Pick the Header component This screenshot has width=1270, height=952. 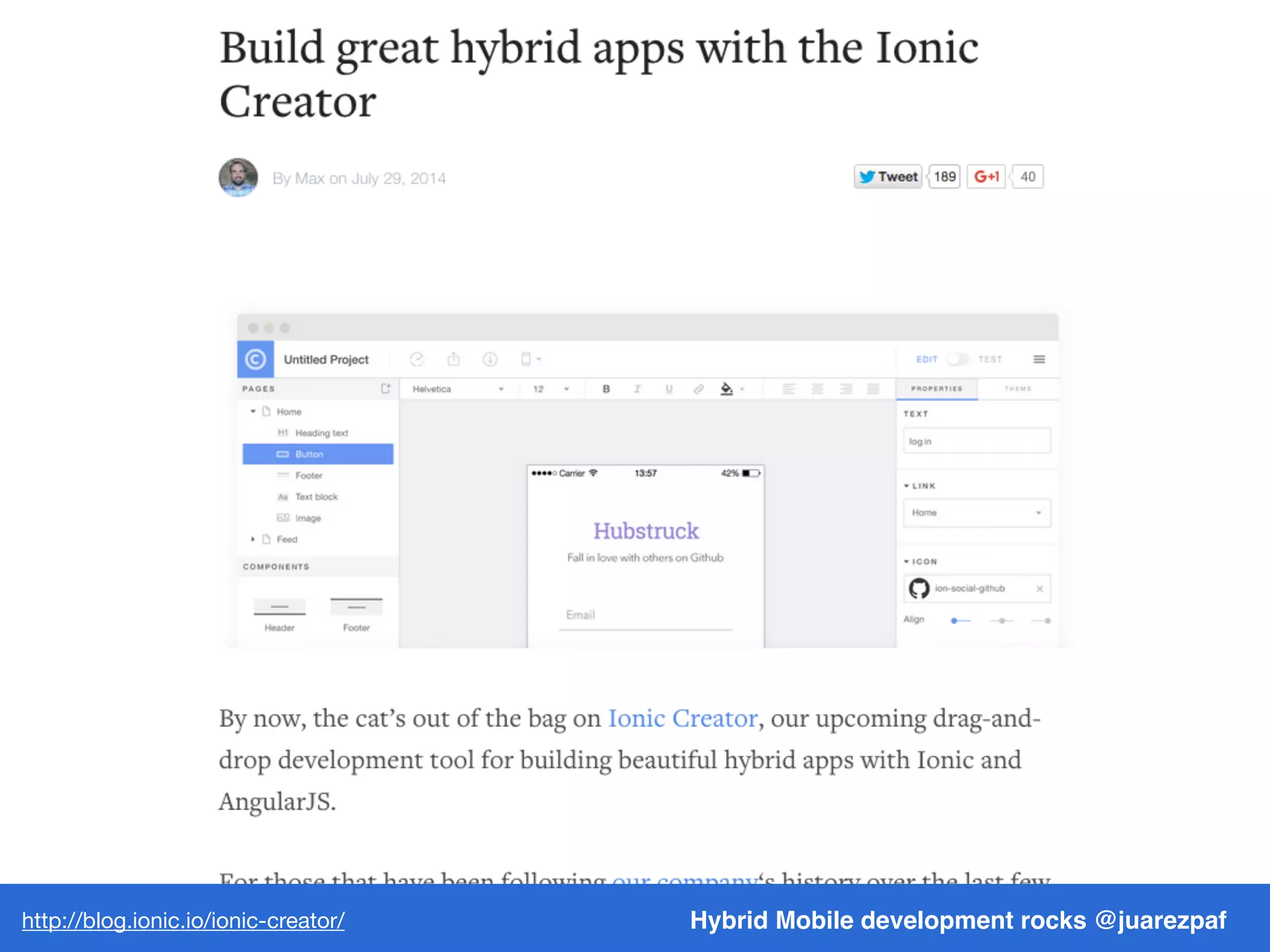[x=280, y=614]
